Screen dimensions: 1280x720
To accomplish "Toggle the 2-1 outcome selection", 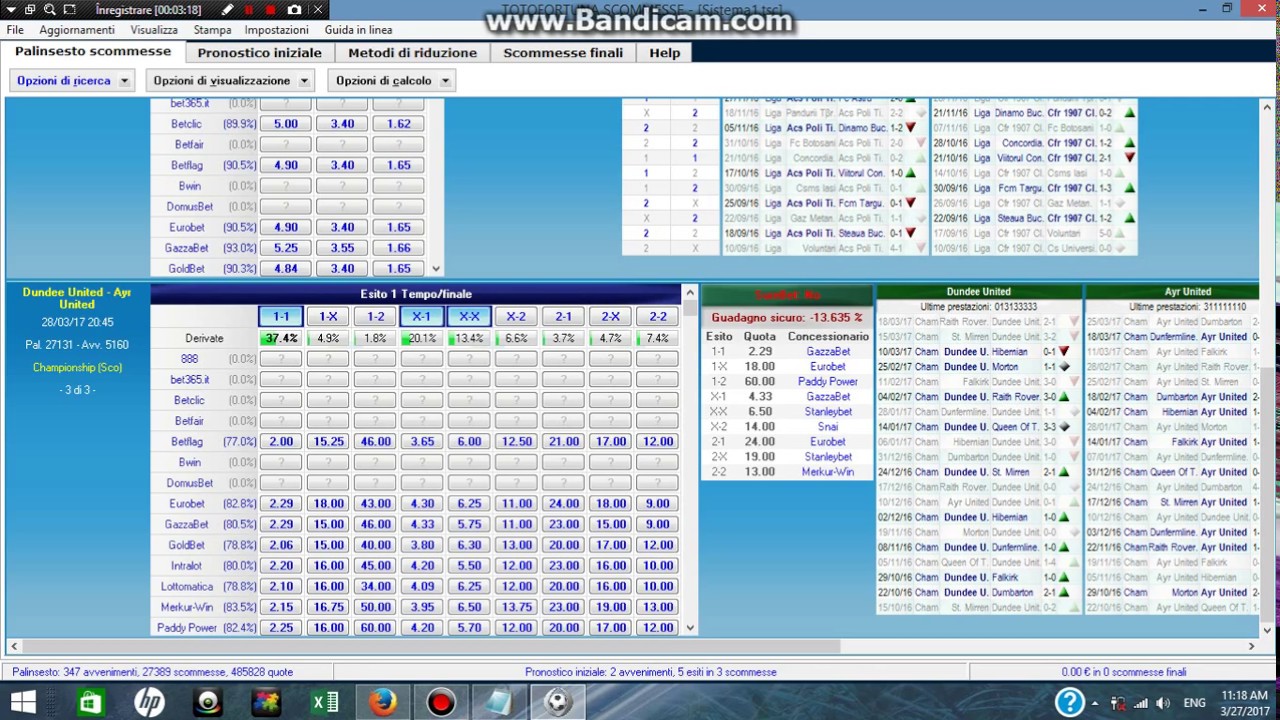I will click(564, 316).
